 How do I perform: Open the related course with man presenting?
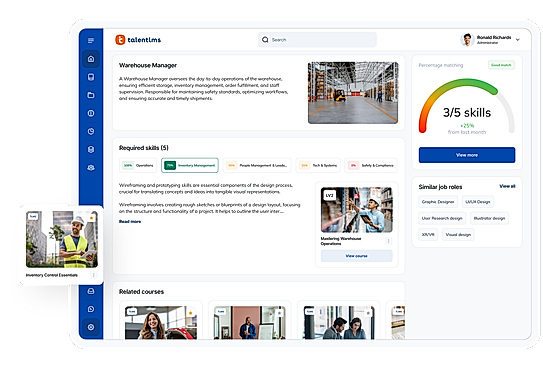point(250,322)
